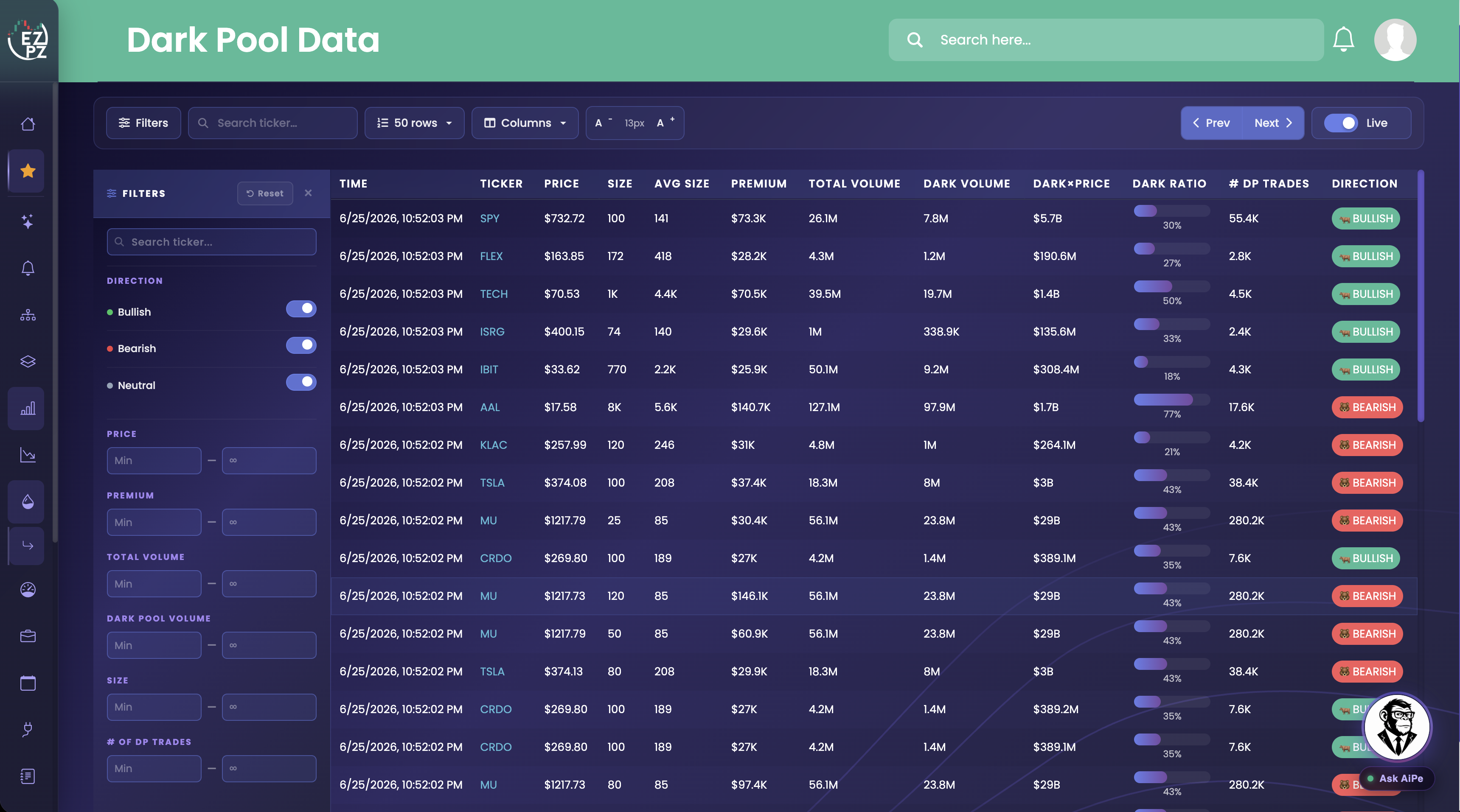The width and height of the screenshot is (1460, 812).
Task: Disable the Bullish direction toggle
Action: 301,309
